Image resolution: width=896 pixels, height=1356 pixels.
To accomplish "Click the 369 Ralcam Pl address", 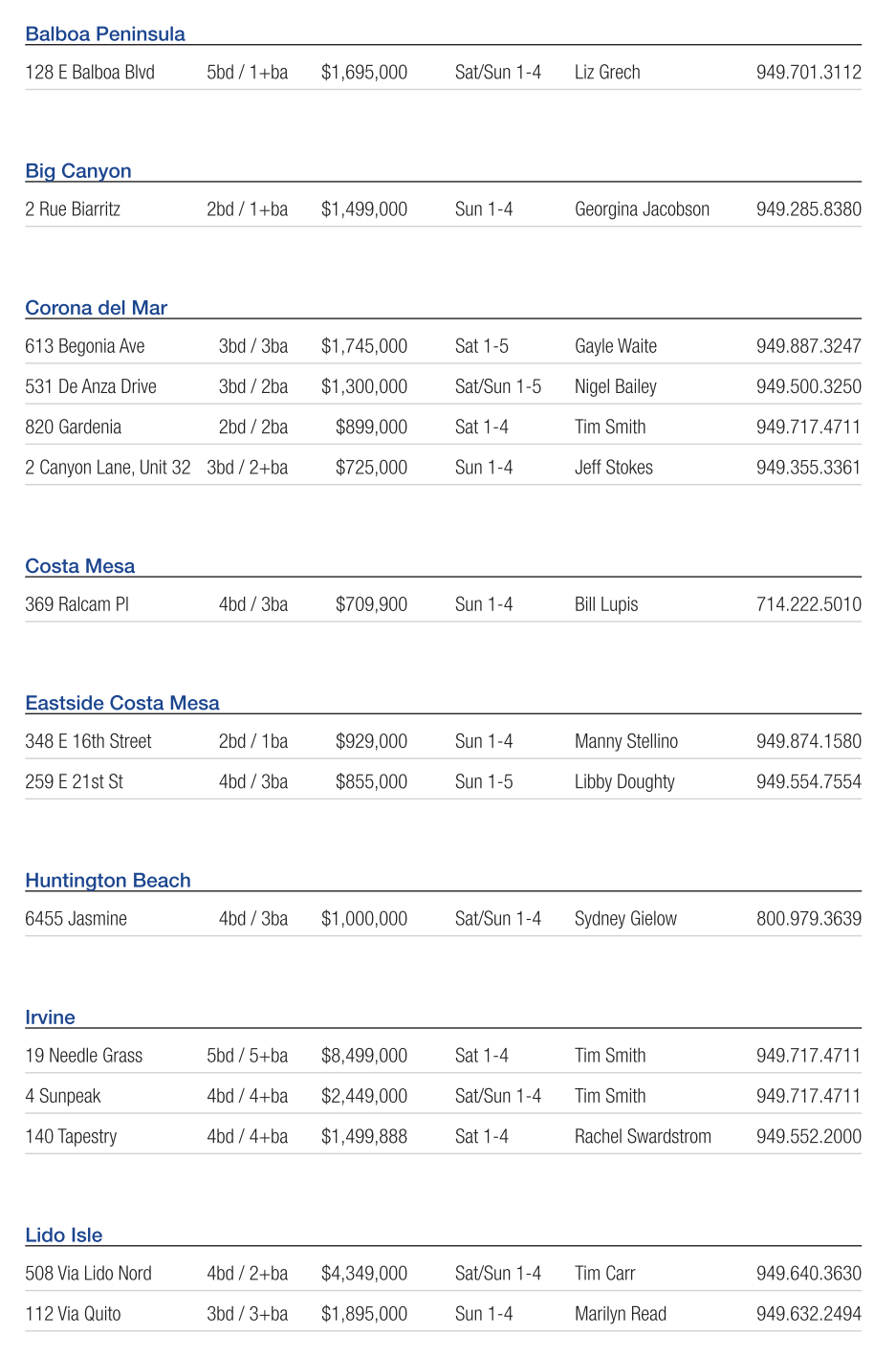I will point(76,604).
